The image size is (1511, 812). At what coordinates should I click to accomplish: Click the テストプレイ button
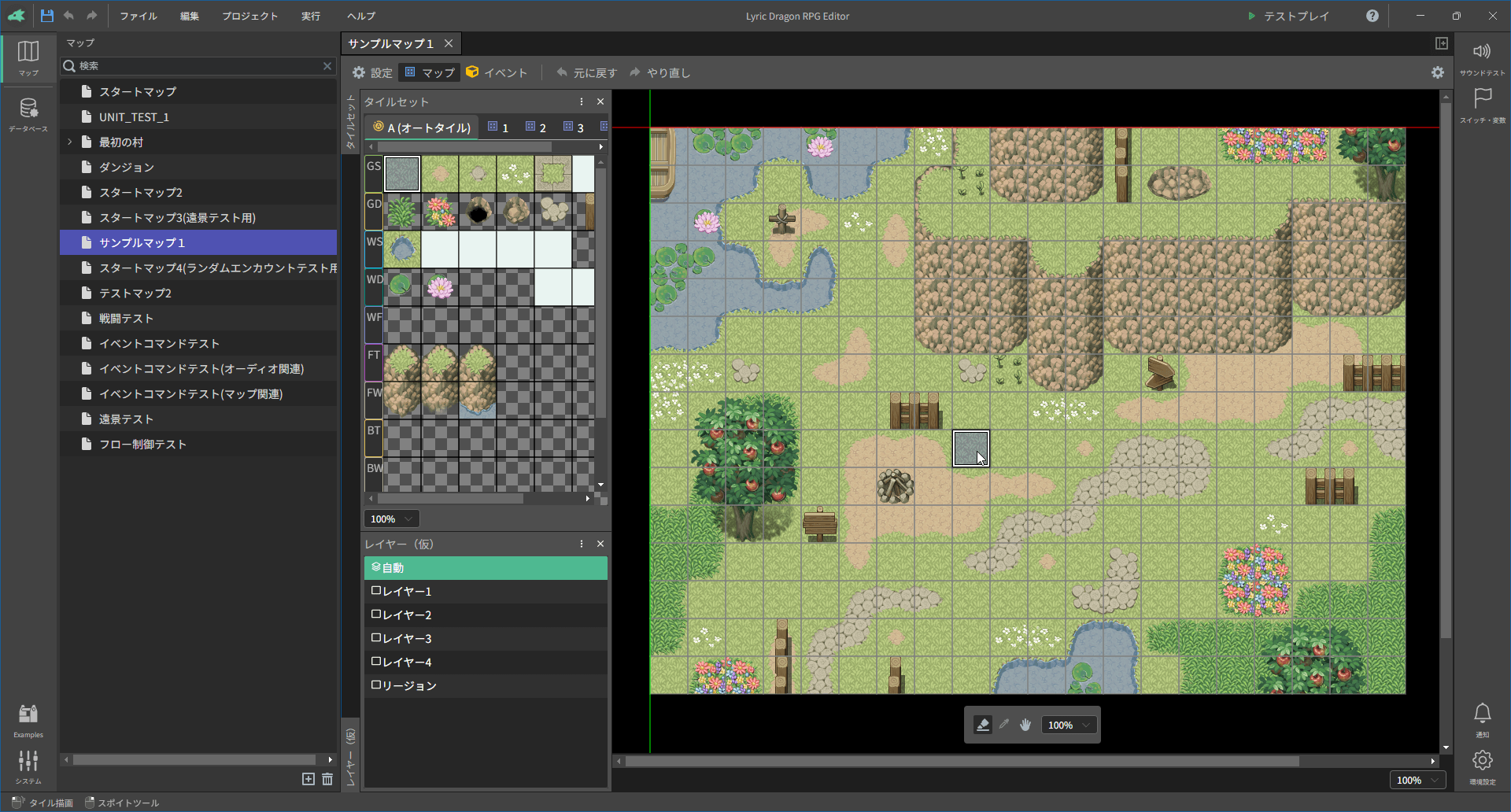click(1288, 16)
